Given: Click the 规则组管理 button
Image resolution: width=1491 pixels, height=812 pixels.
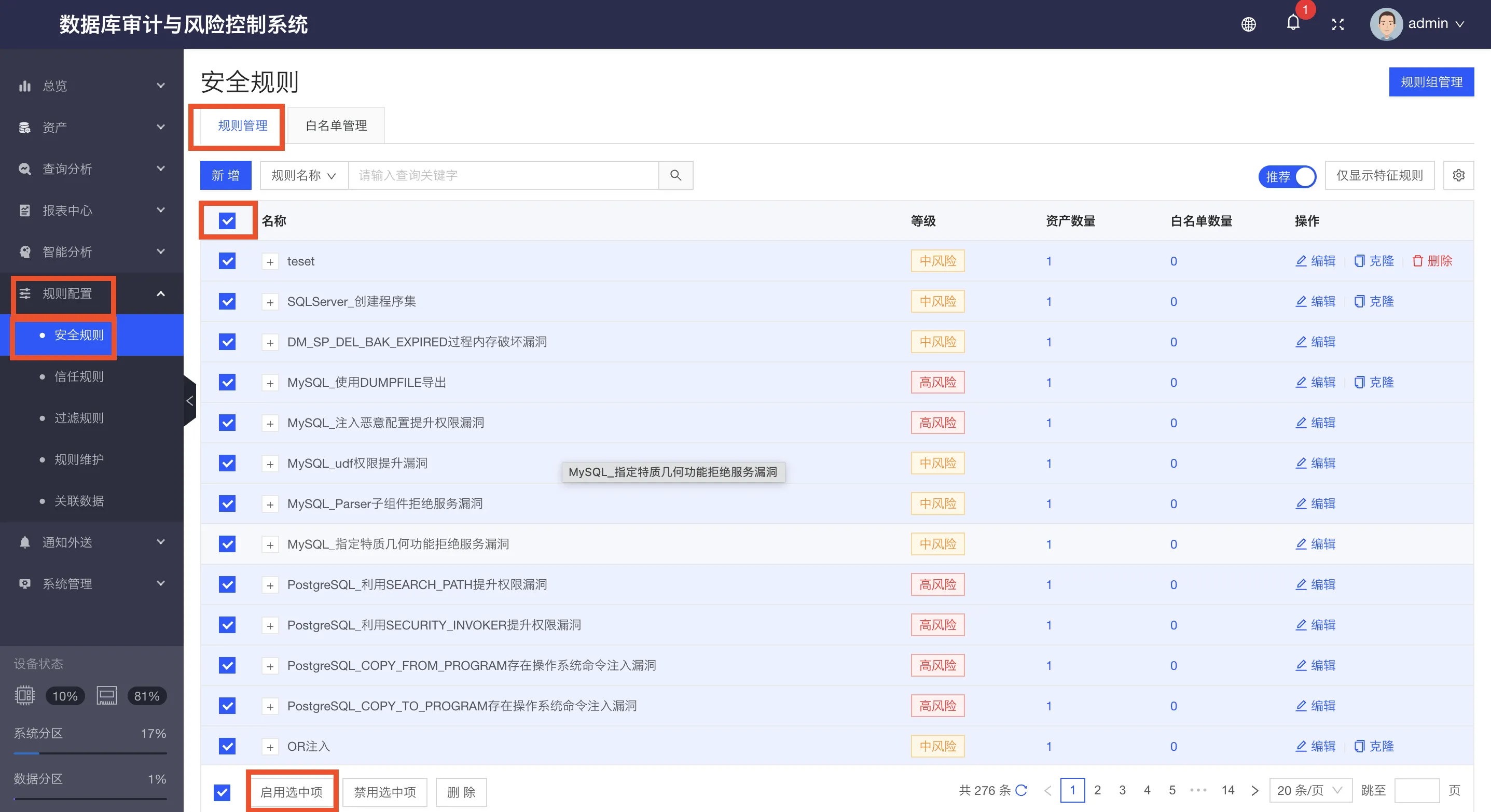Looking at the screenshot, I should click(x=1431, y=81).
